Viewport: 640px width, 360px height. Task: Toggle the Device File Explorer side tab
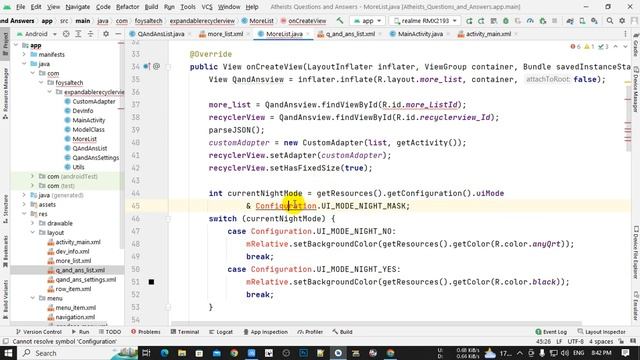[636, 253]
